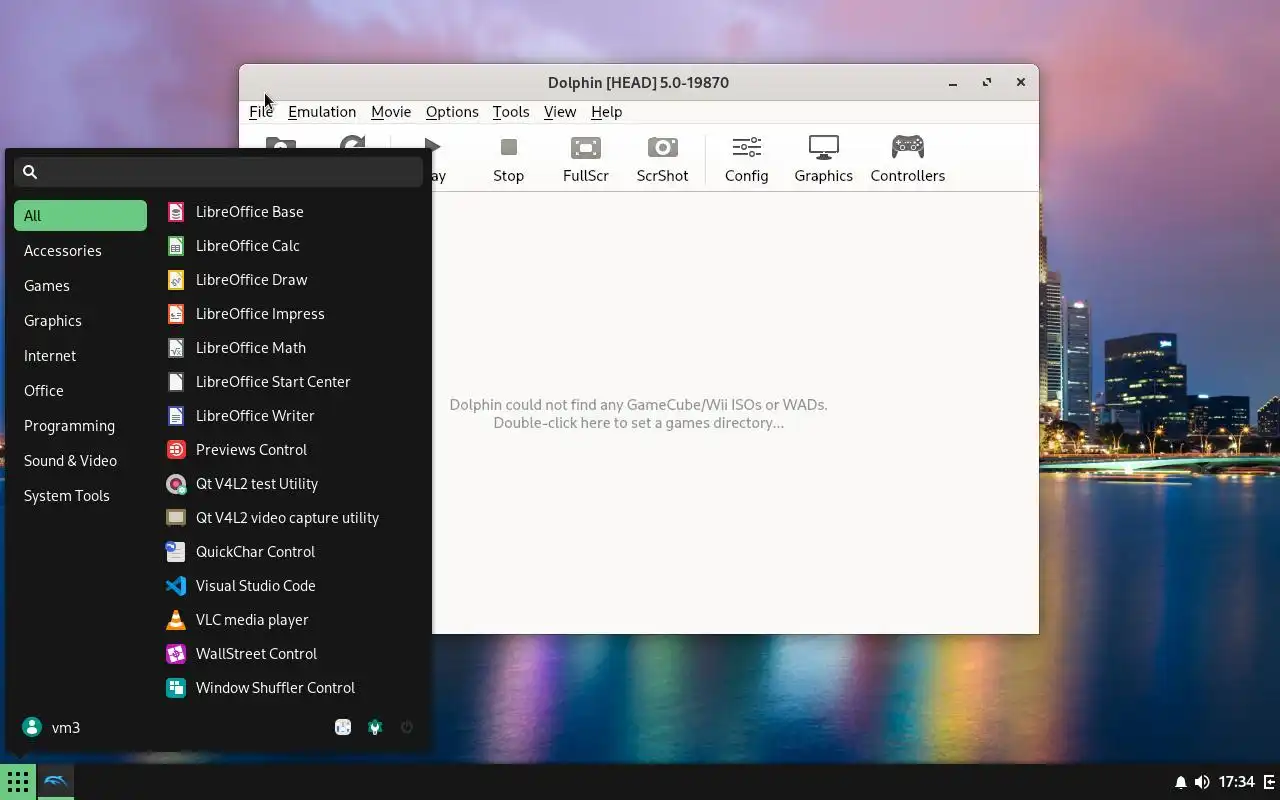Start LibreOffice Impress from app list
1280x800 pixels.
coord(290,314)
